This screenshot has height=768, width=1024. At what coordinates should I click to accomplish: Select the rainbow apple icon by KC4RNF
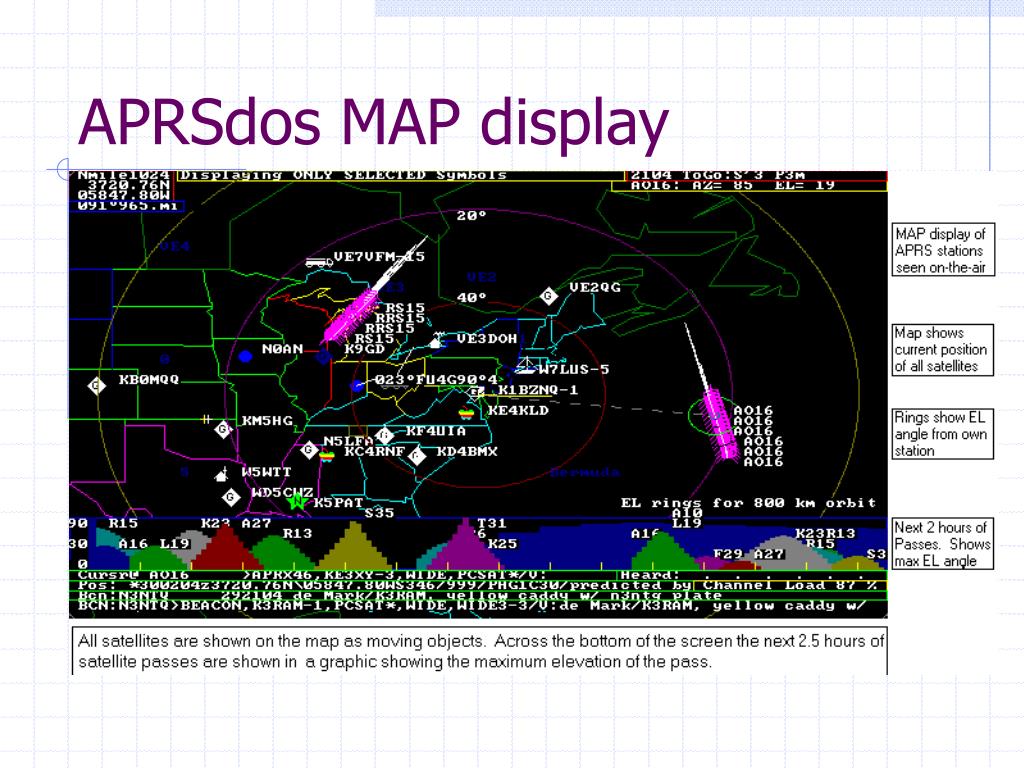327,455
